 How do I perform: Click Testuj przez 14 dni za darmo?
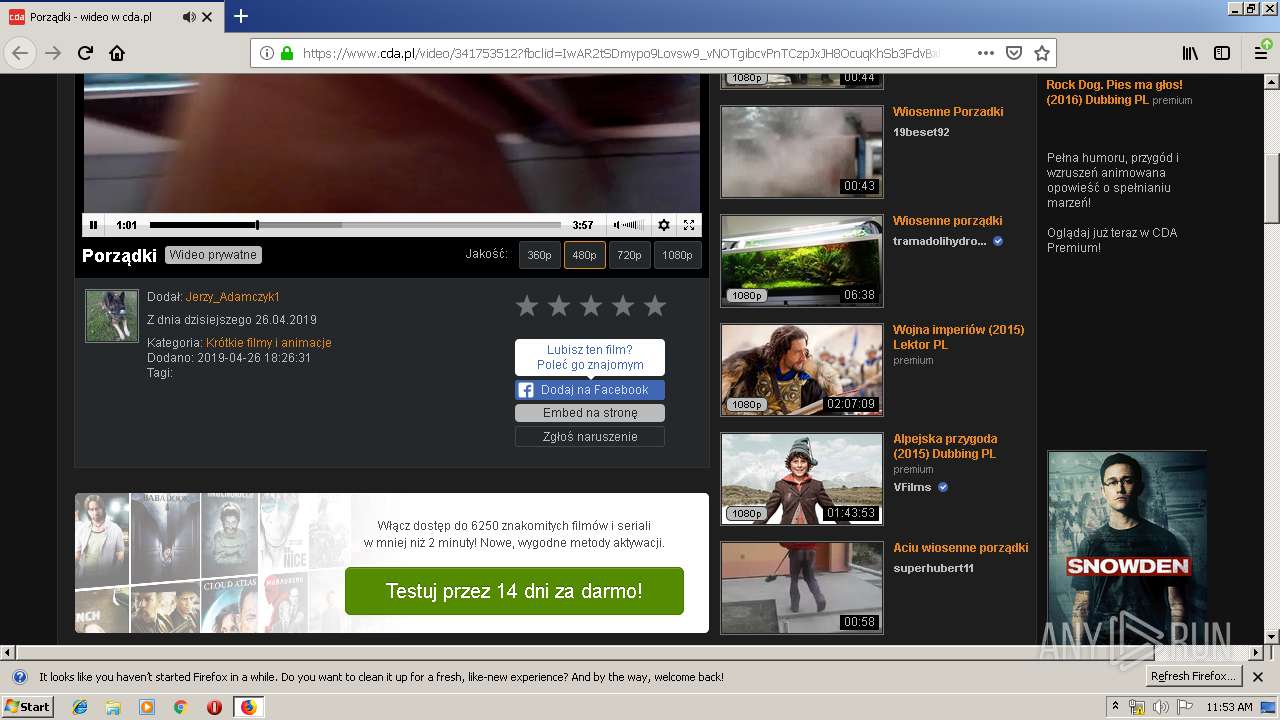[x=514, y=591]
